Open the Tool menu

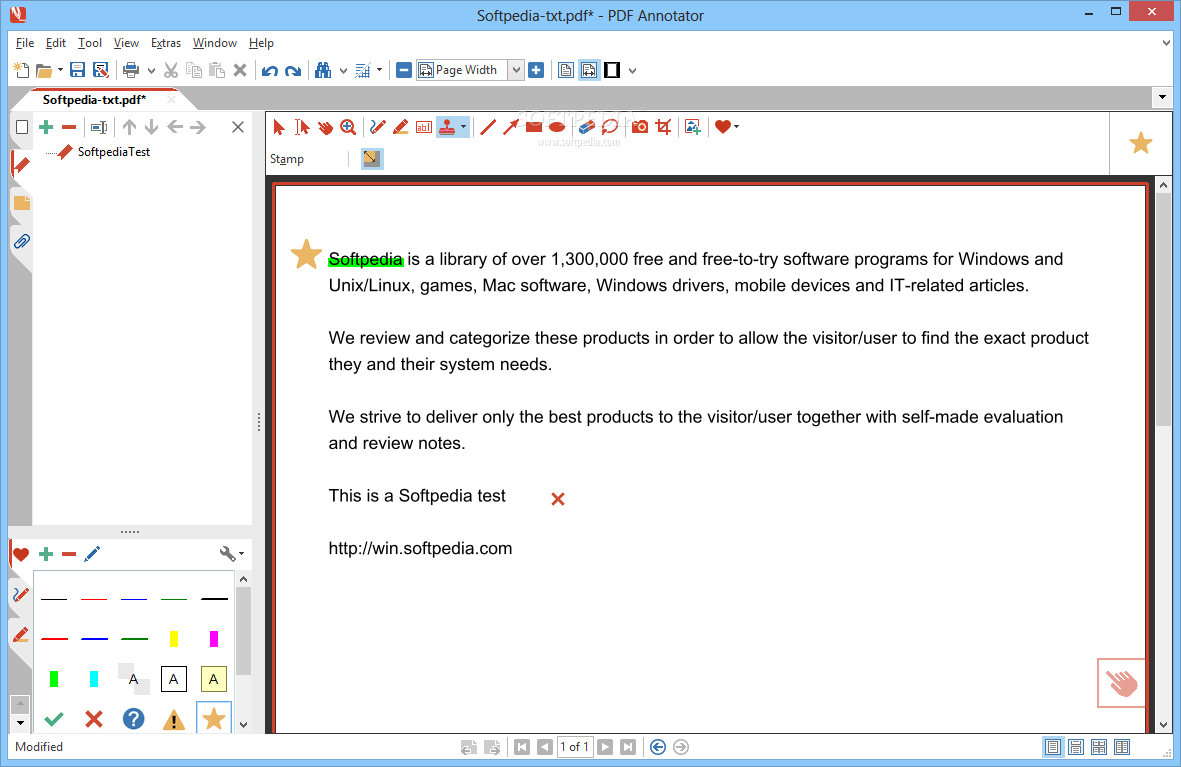tap(90, 43)
